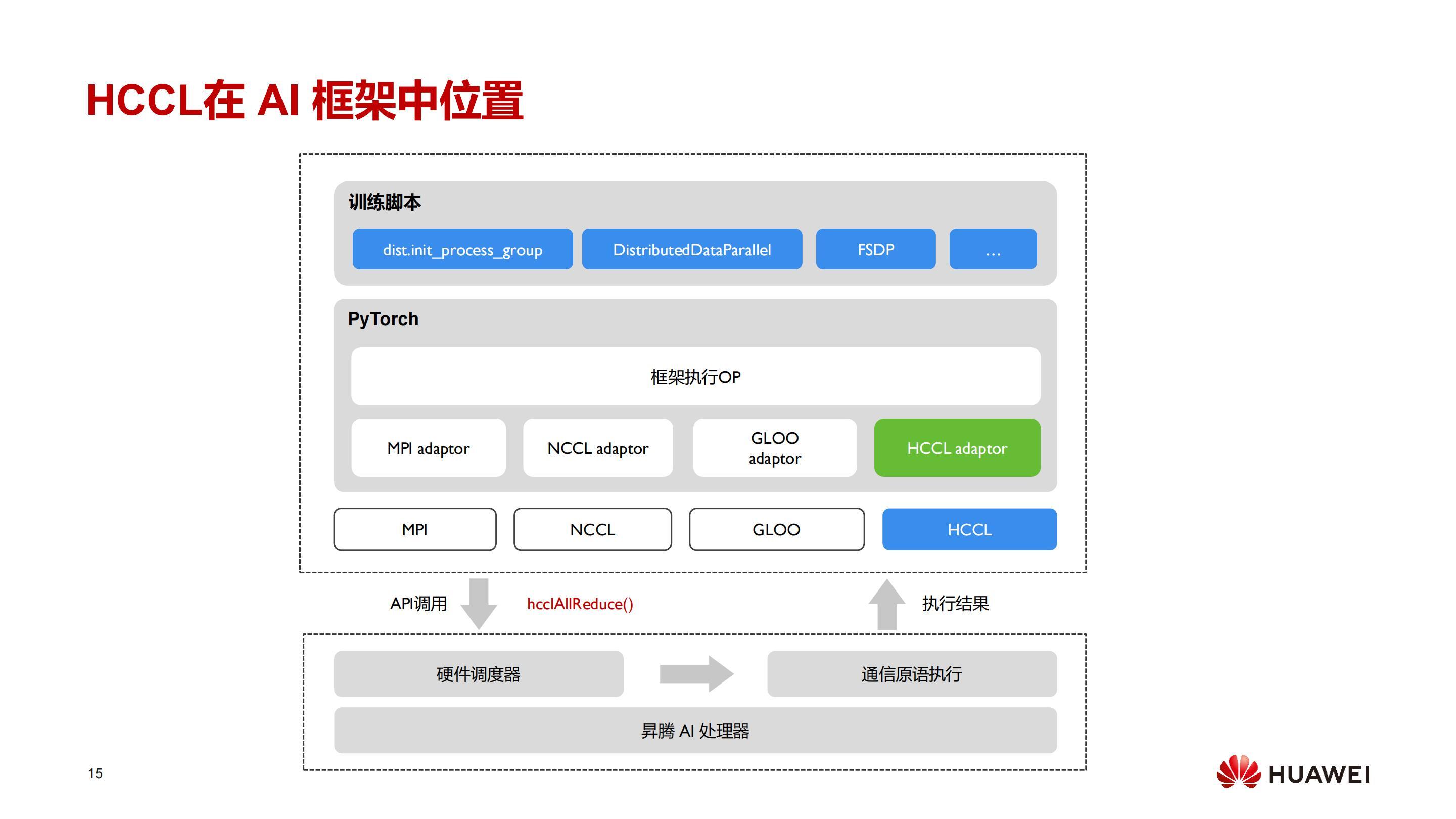Select the outlined GLOO box

tap(777, 529)
